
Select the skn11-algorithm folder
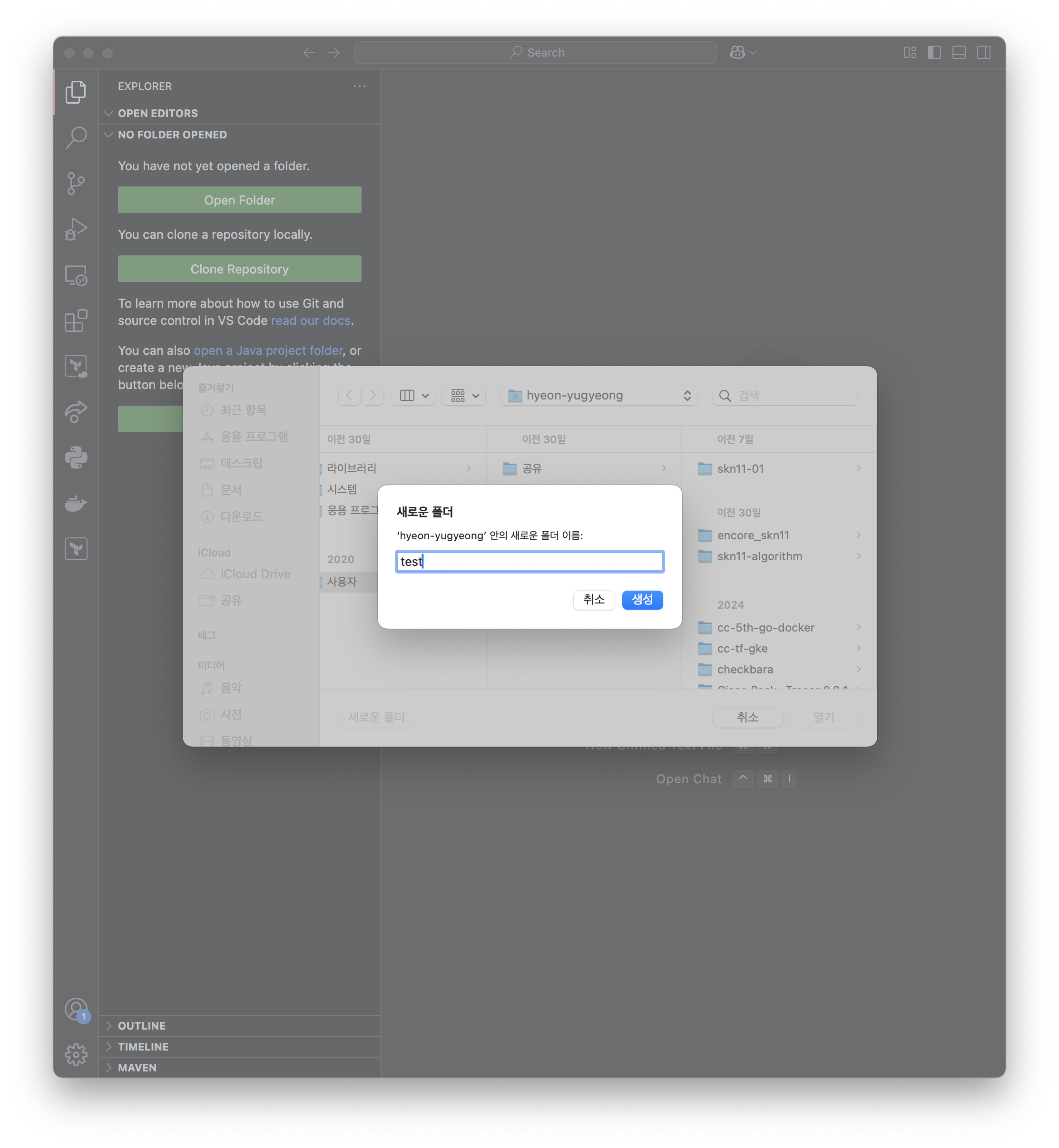759,556
